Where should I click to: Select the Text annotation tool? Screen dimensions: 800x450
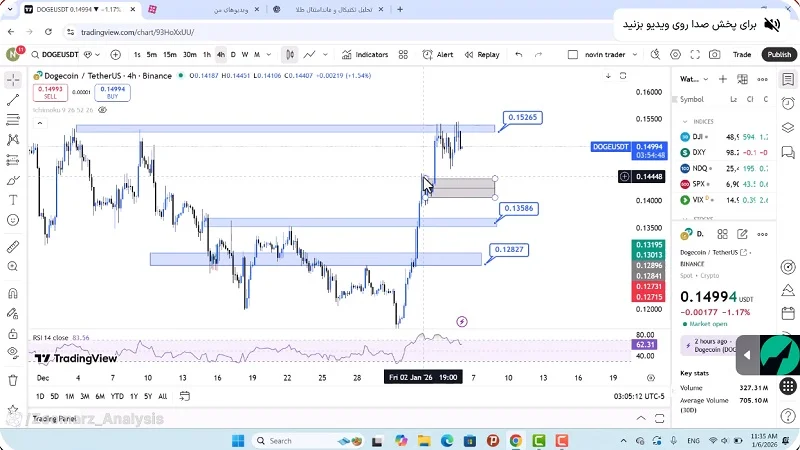13,200
